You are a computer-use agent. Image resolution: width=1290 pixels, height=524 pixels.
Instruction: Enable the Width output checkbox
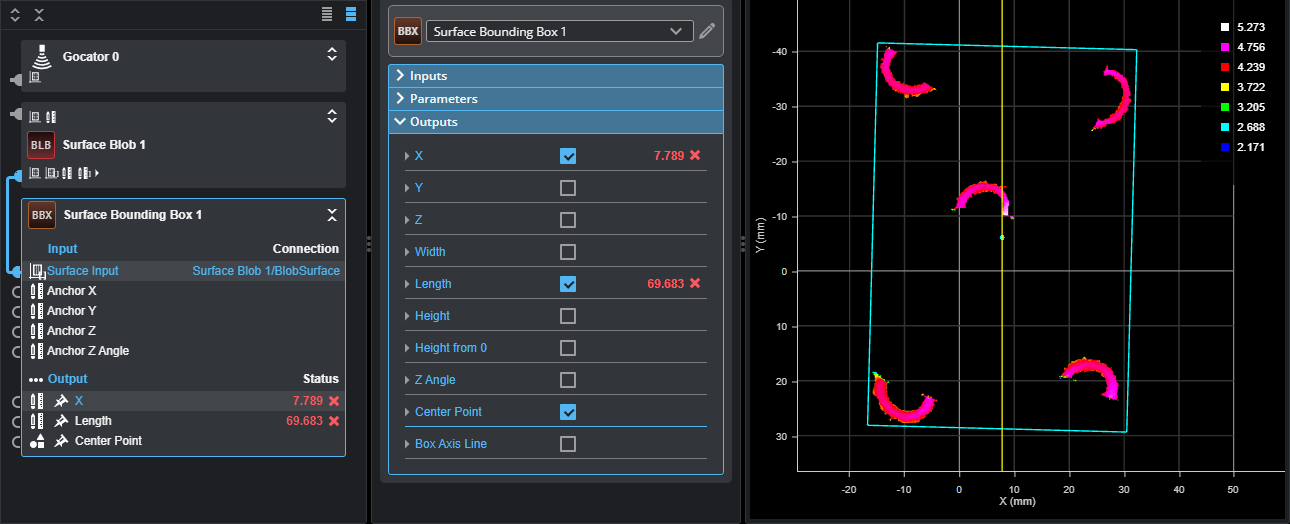(x=568, y=252)
